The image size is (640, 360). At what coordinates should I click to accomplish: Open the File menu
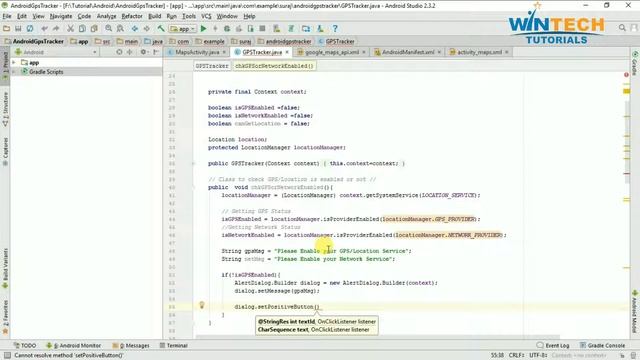(7, 16)
